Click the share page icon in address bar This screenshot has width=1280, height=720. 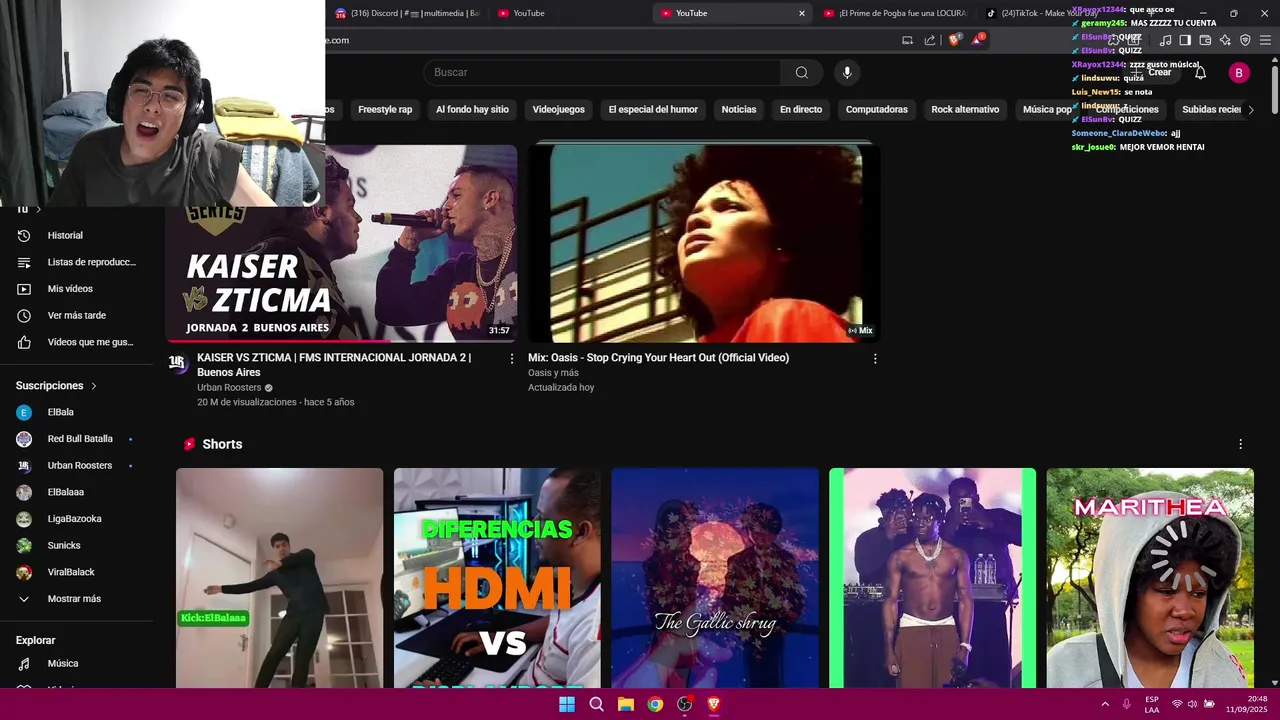pos(930,40)
